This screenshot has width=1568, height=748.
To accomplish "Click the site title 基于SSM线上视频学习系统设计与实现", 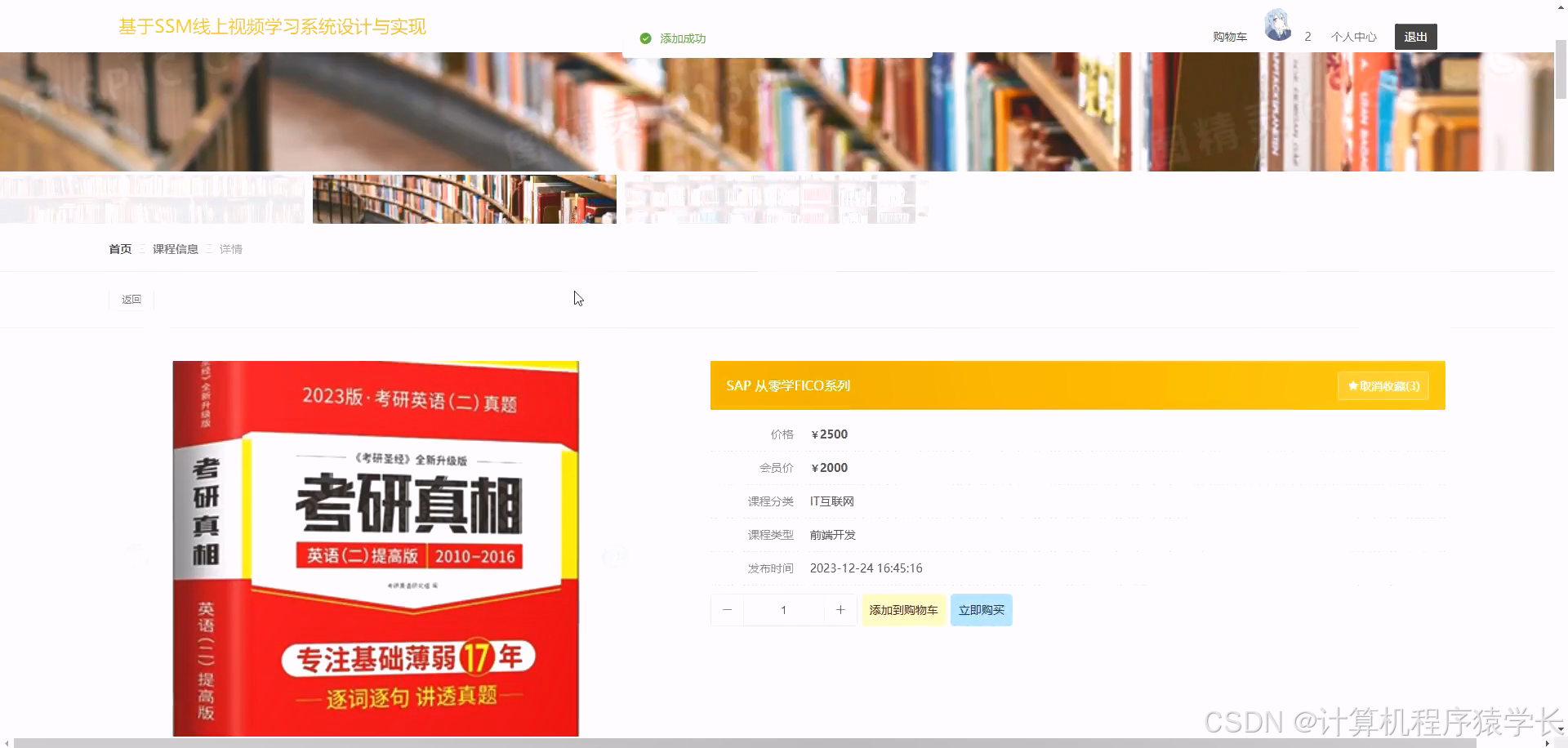I will (272, 27).
